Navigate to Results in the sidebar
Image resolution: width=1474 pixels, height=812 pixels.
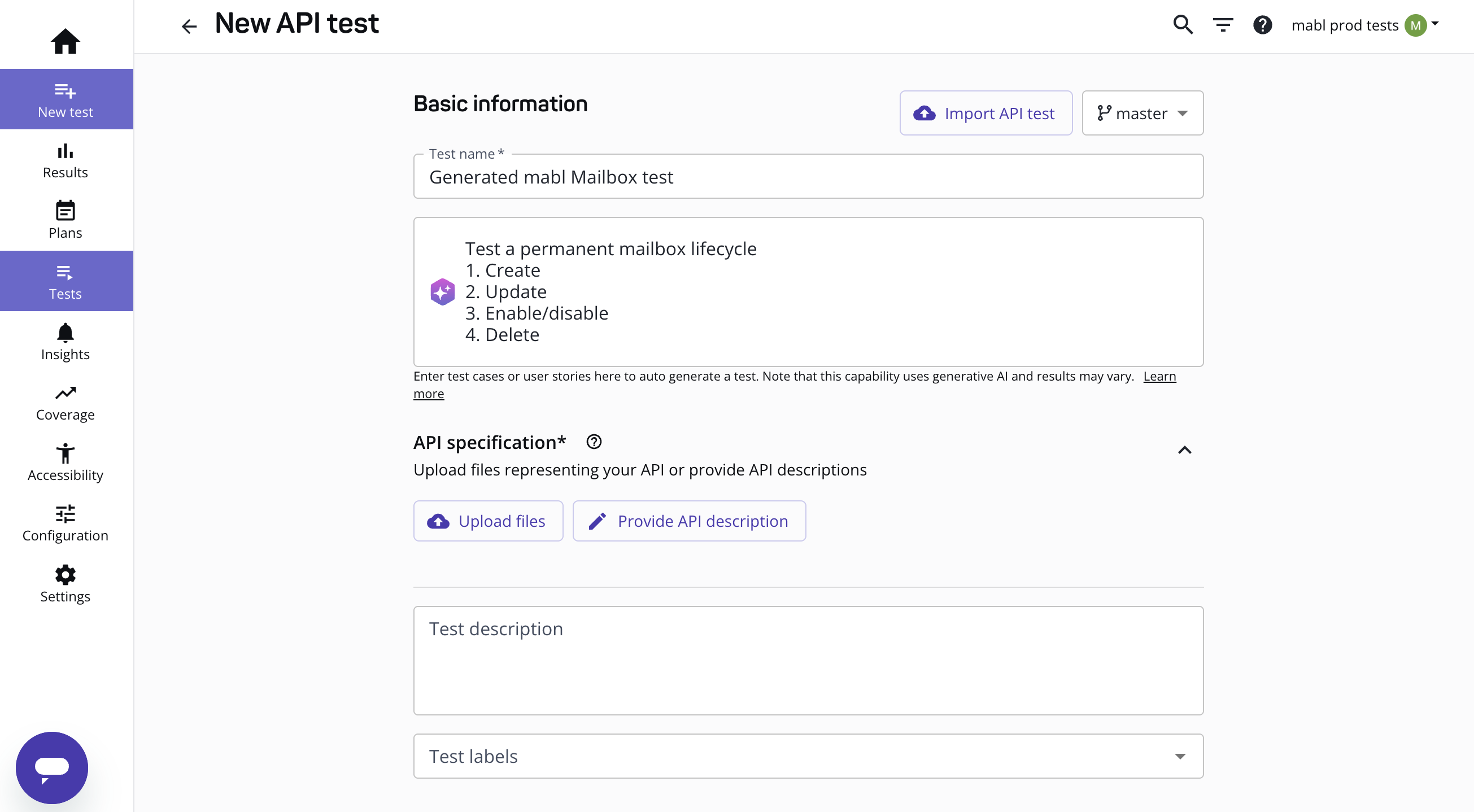tap(66, 161)
